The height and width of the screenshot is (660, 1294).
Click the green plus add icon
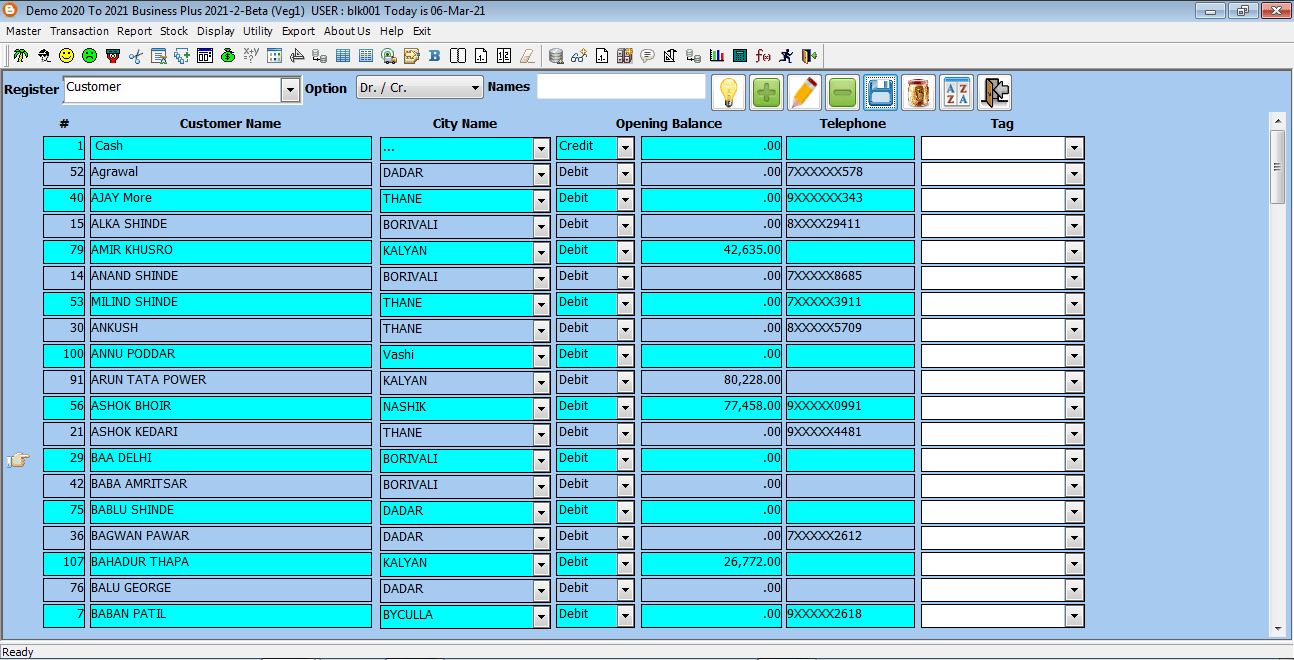point(766,93)
